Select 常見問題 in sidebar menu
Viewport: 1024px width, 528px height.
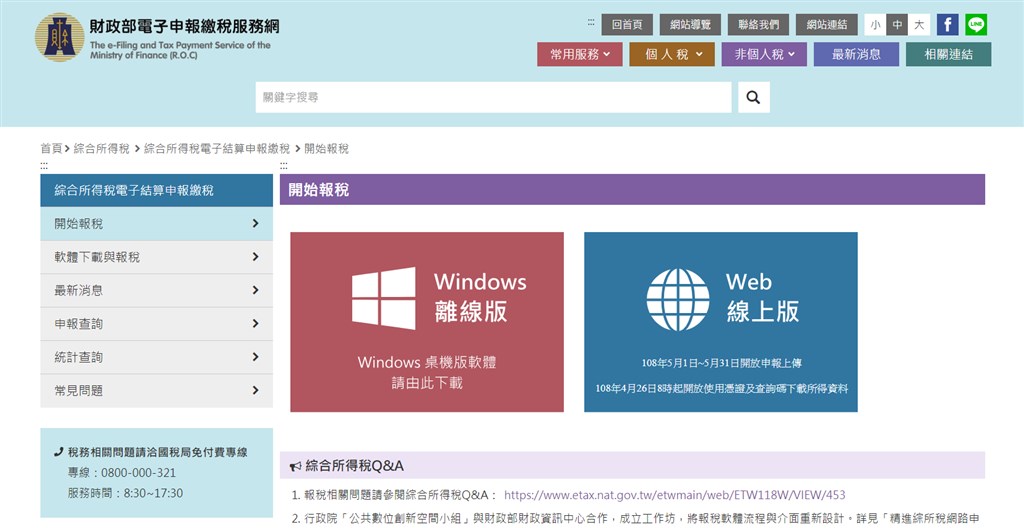pos(157,390)
